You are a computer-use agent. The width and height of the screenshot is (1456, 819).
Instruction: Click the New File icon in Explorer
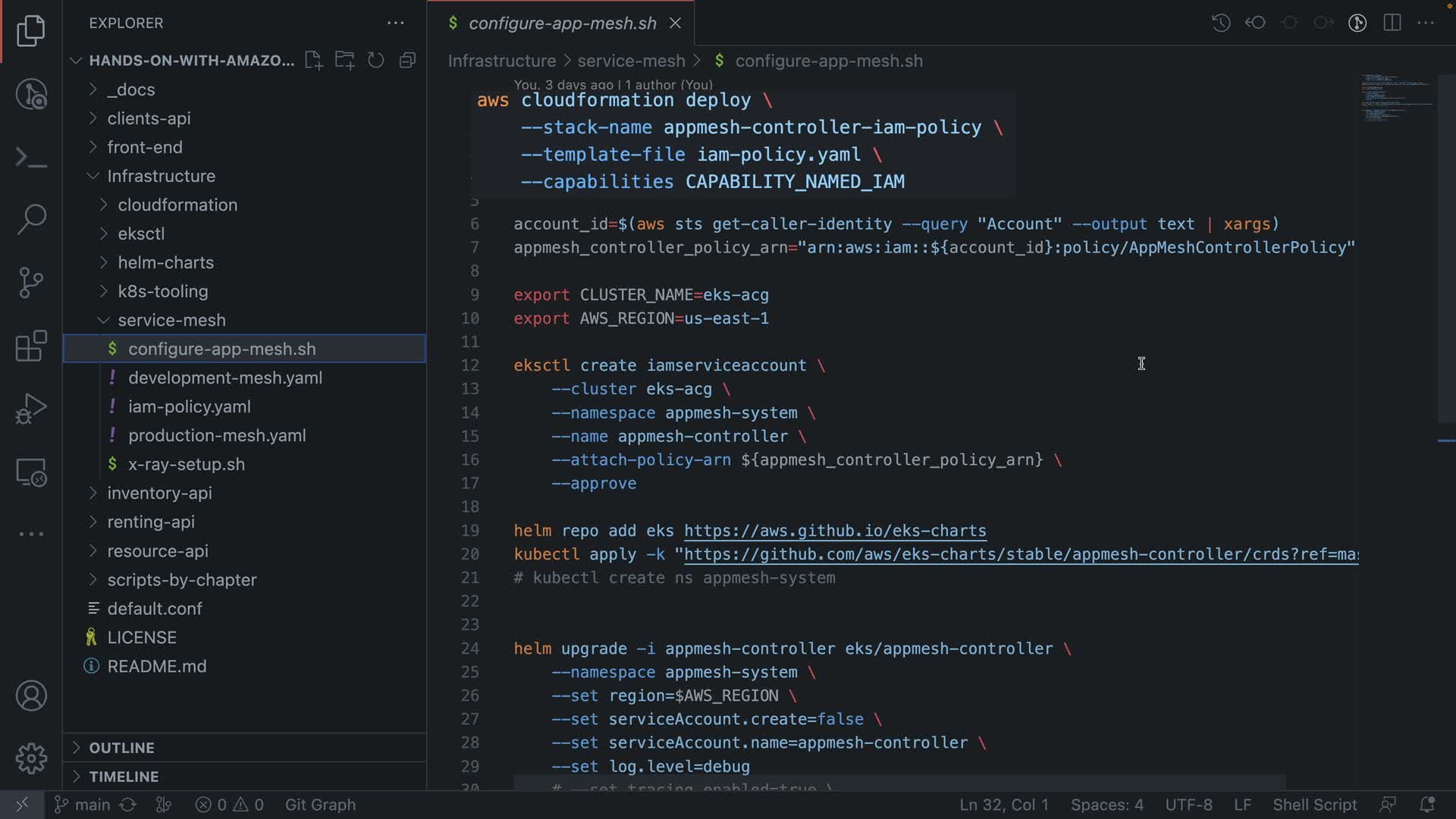point(313,61)
